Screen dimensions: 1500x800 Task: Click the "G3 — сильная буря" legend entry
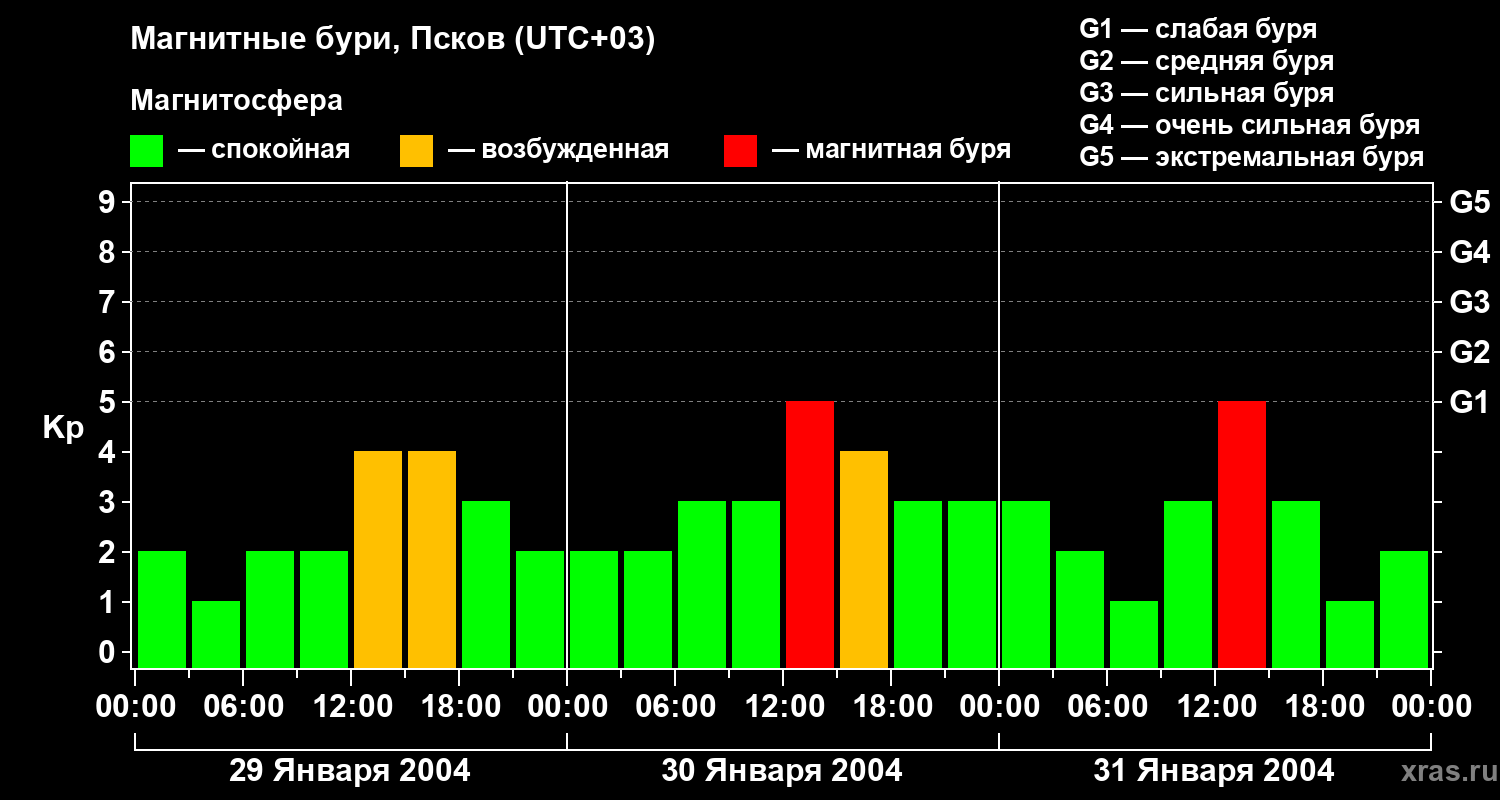[1206, 93]
